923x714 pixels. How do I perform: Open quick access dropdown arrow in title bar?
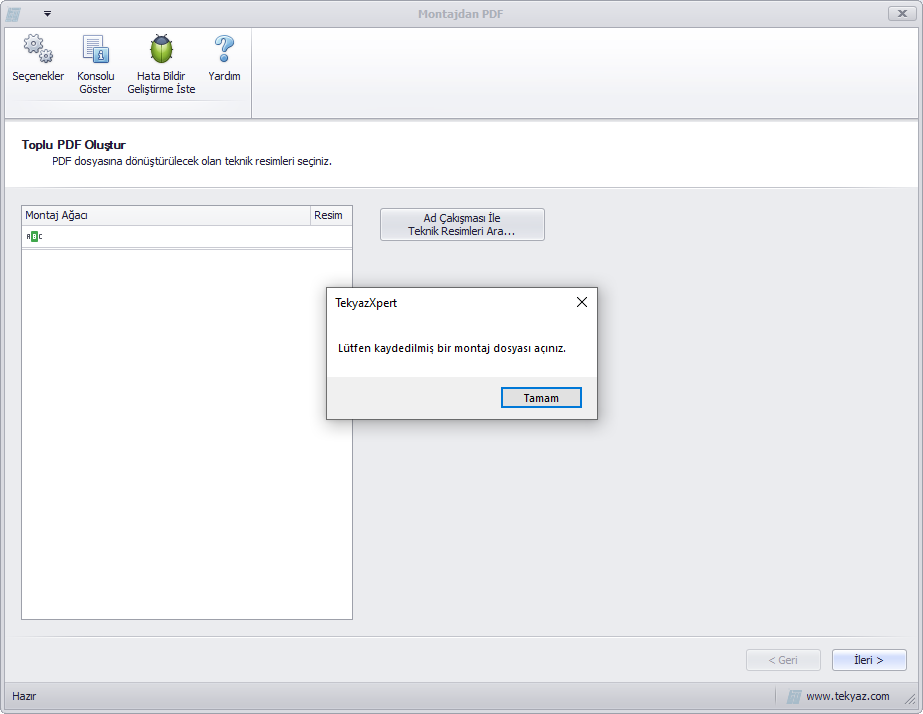click(48, 14)
